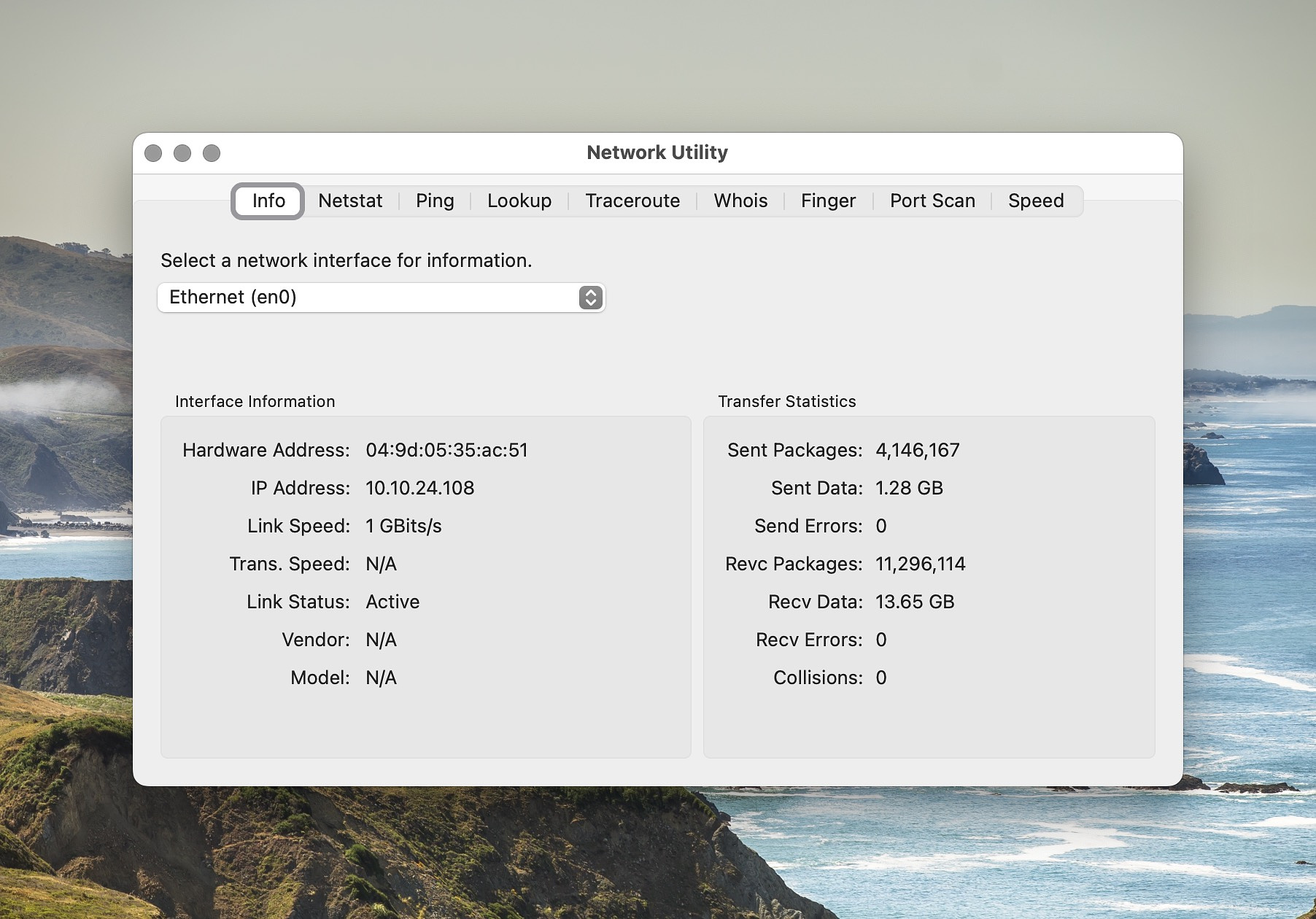The height and width of the screenshot is (919, 1316).
Task: Click the Transfer Statistics heading
Action: pyautogui.click(x=786, y=401)
